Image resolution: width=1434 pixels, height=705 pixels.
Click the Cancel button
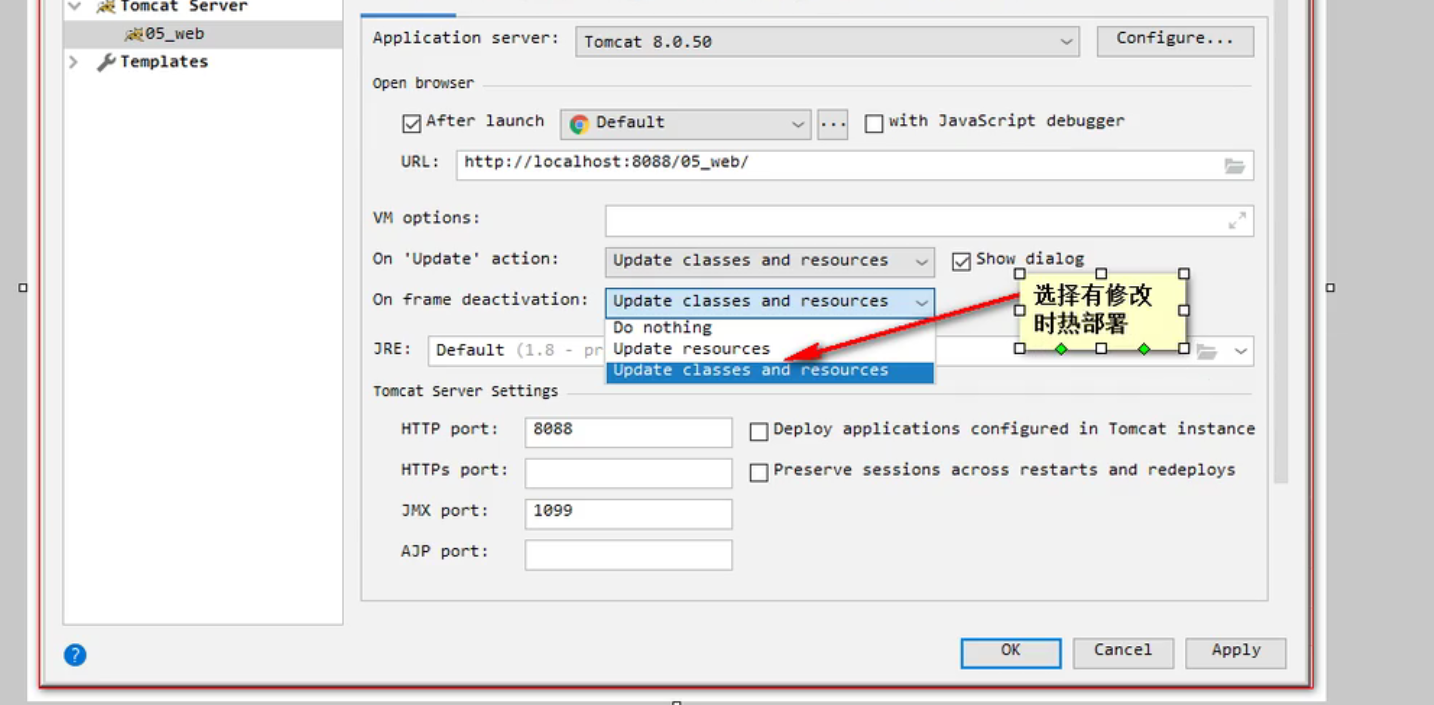coord(1123,652)
